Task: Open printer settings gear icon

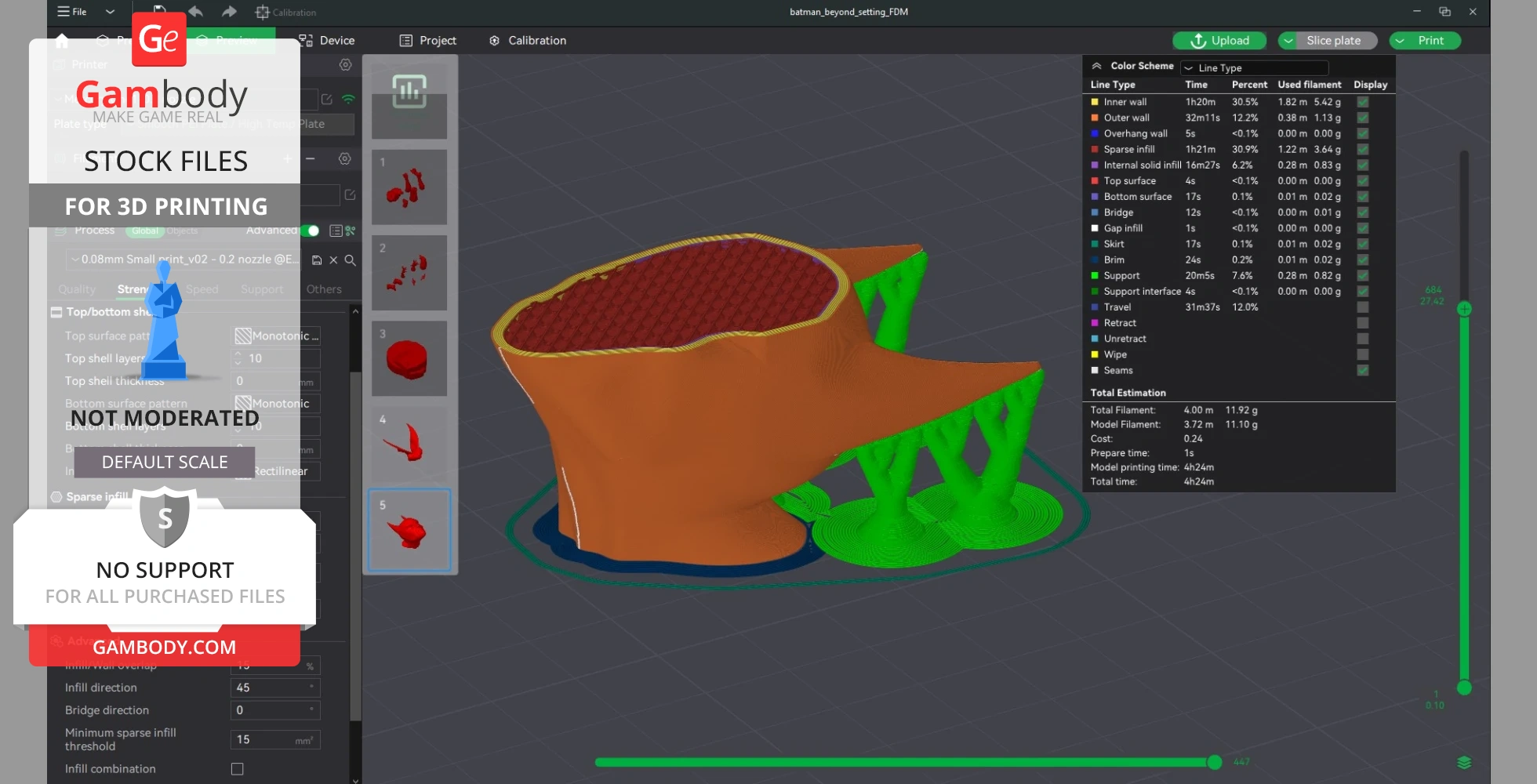Action: click(x=345, y=65)
